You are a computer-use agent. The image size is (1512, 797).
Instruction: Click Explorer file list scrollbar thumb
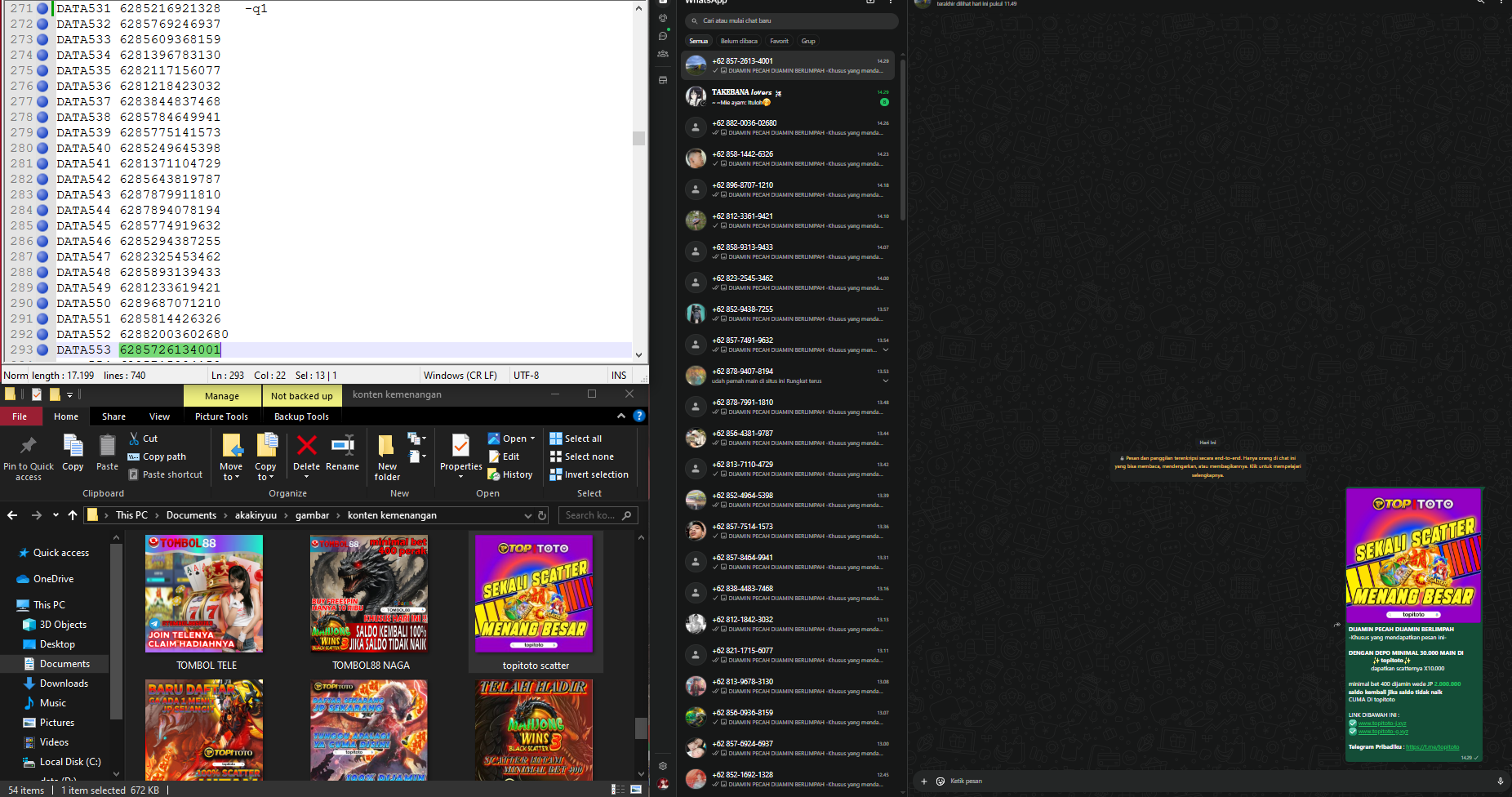click(641, 728)
